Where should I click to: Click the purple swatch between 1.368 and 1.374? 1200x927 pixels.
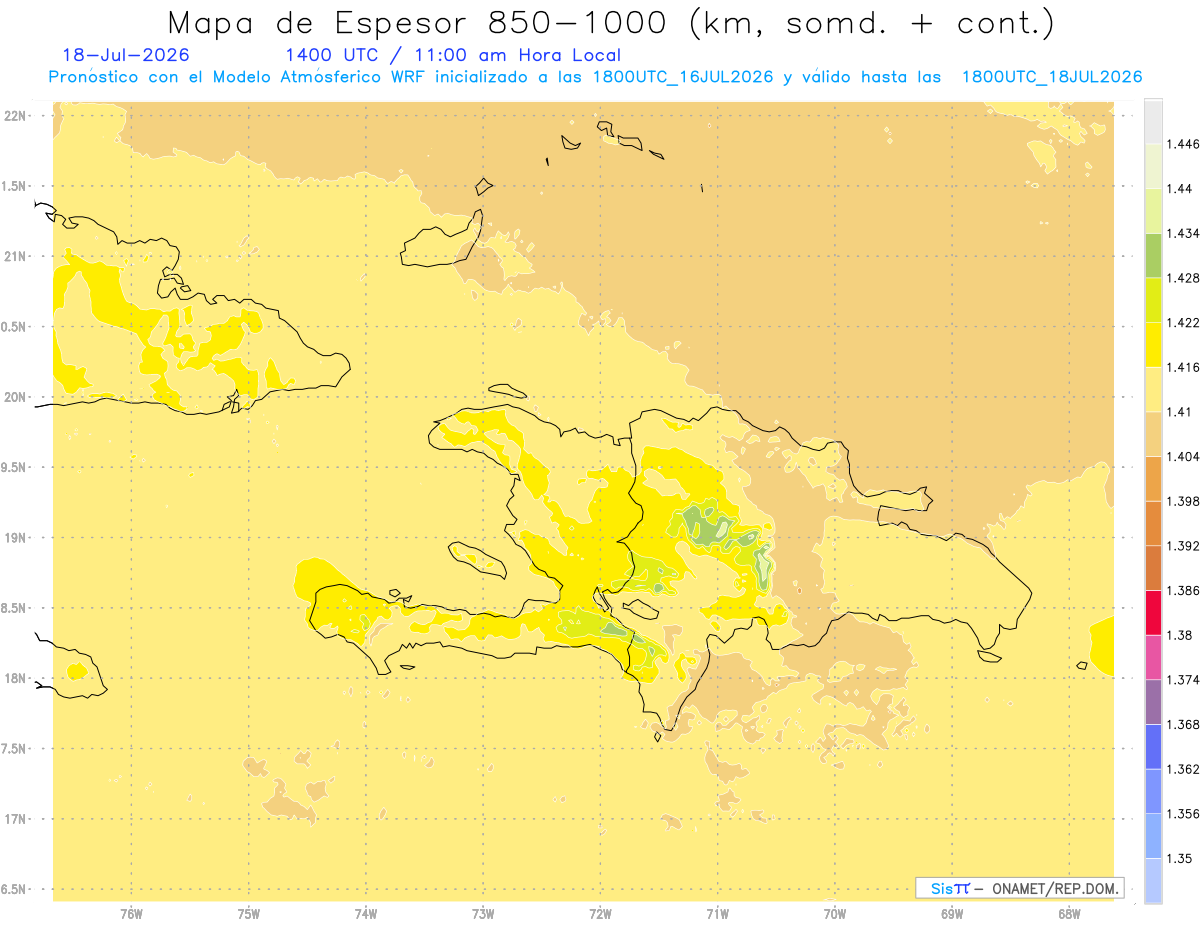pos(1153,701)
